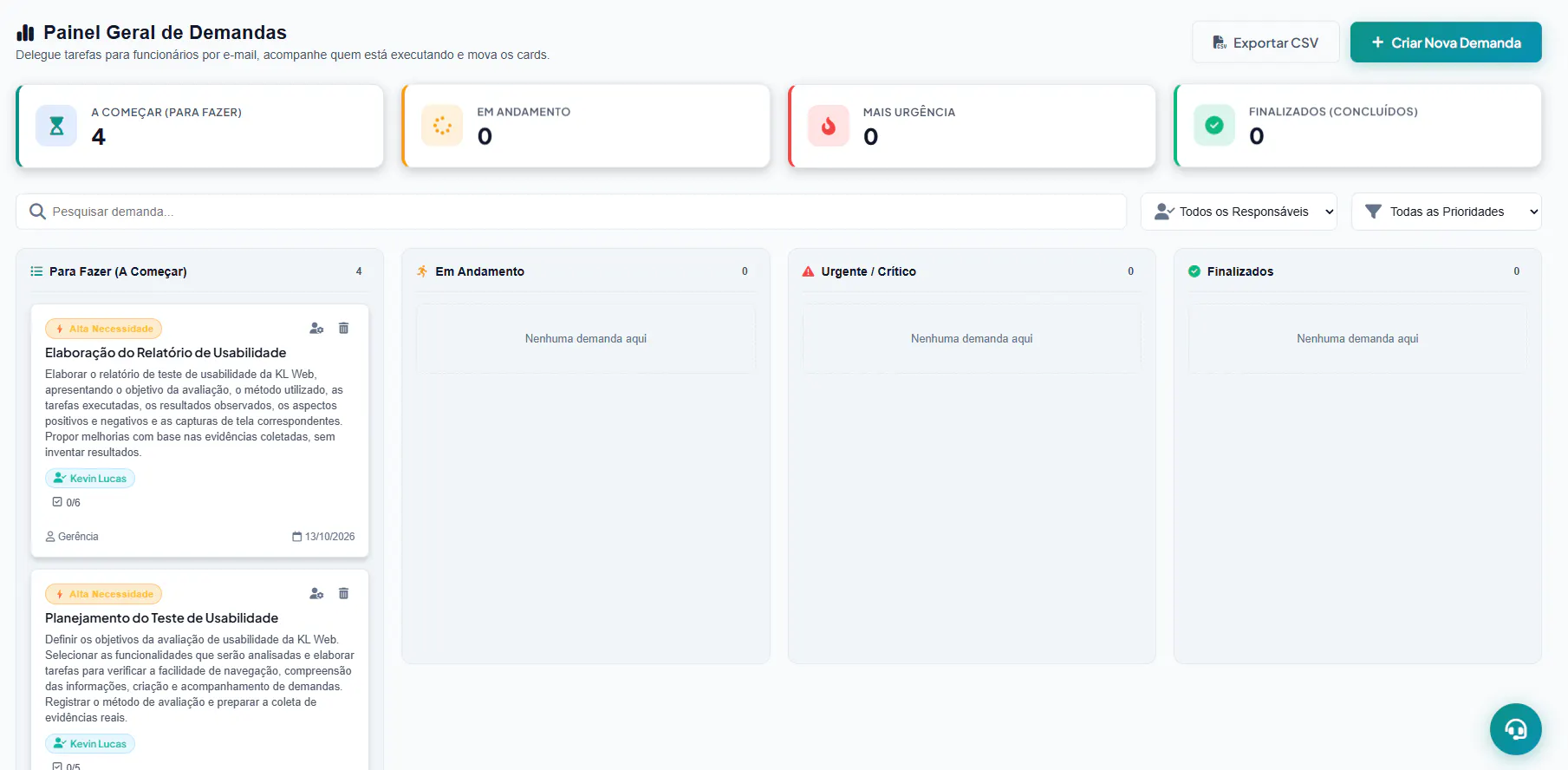
Task: Click the hourglass icon in A Começar card
Action: (56, 126)
